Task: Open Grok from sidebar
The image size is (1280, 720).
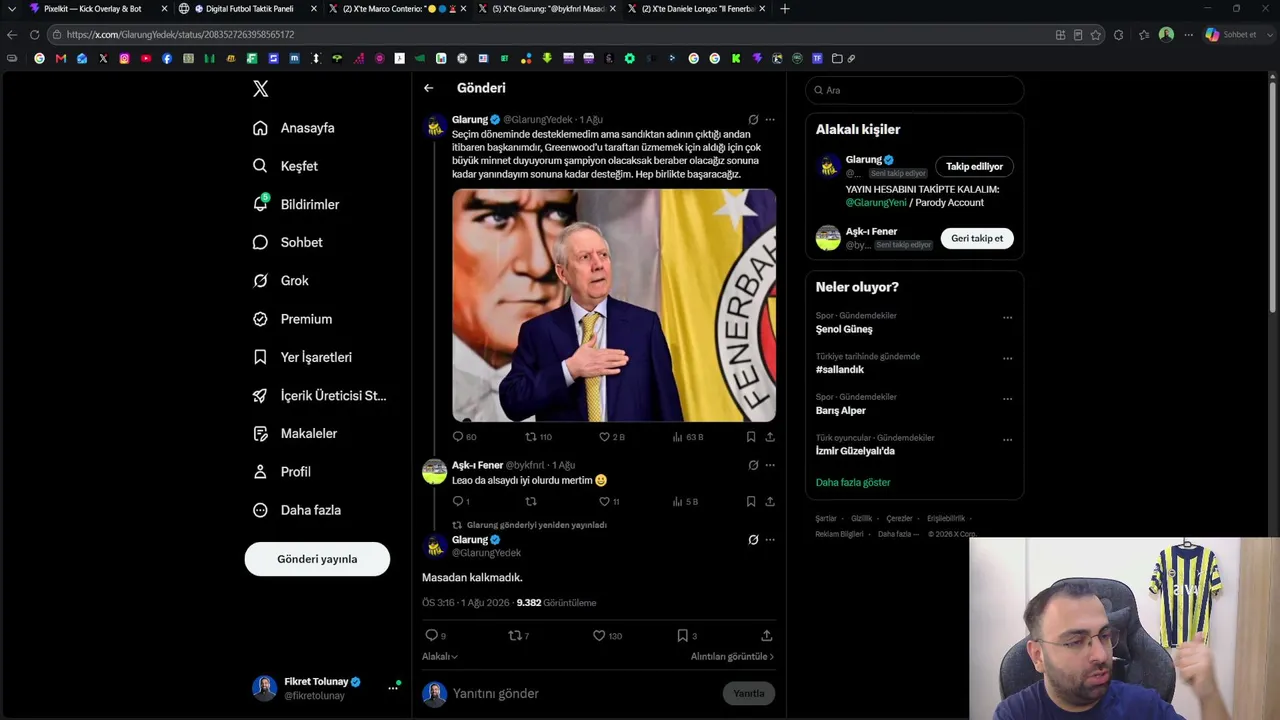Action: (x=281, y=281)
